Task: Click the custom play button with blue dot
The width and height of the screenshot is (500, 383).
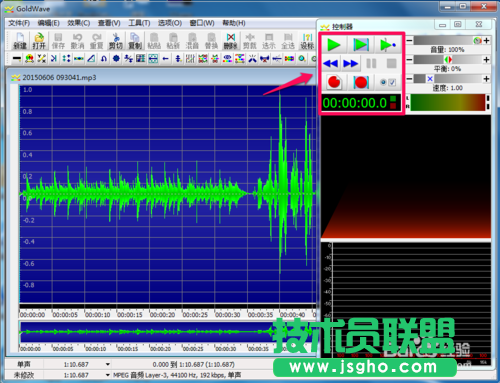Action: pyautogui.click(x=388, y=45)
